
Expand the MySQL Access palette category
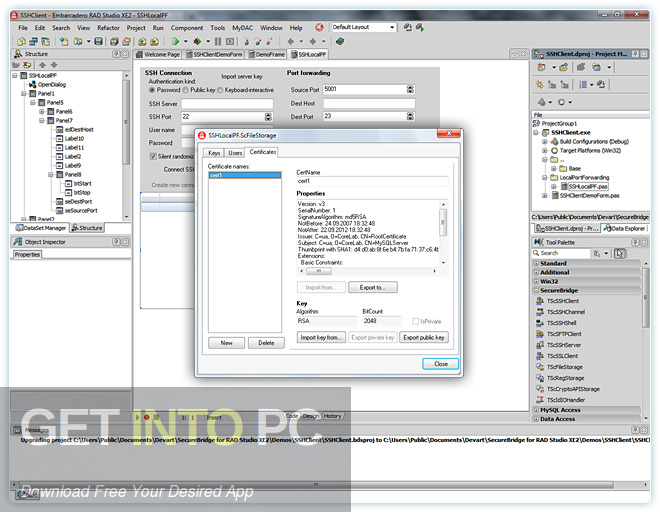pyautogui.click(x=536, y=410)
